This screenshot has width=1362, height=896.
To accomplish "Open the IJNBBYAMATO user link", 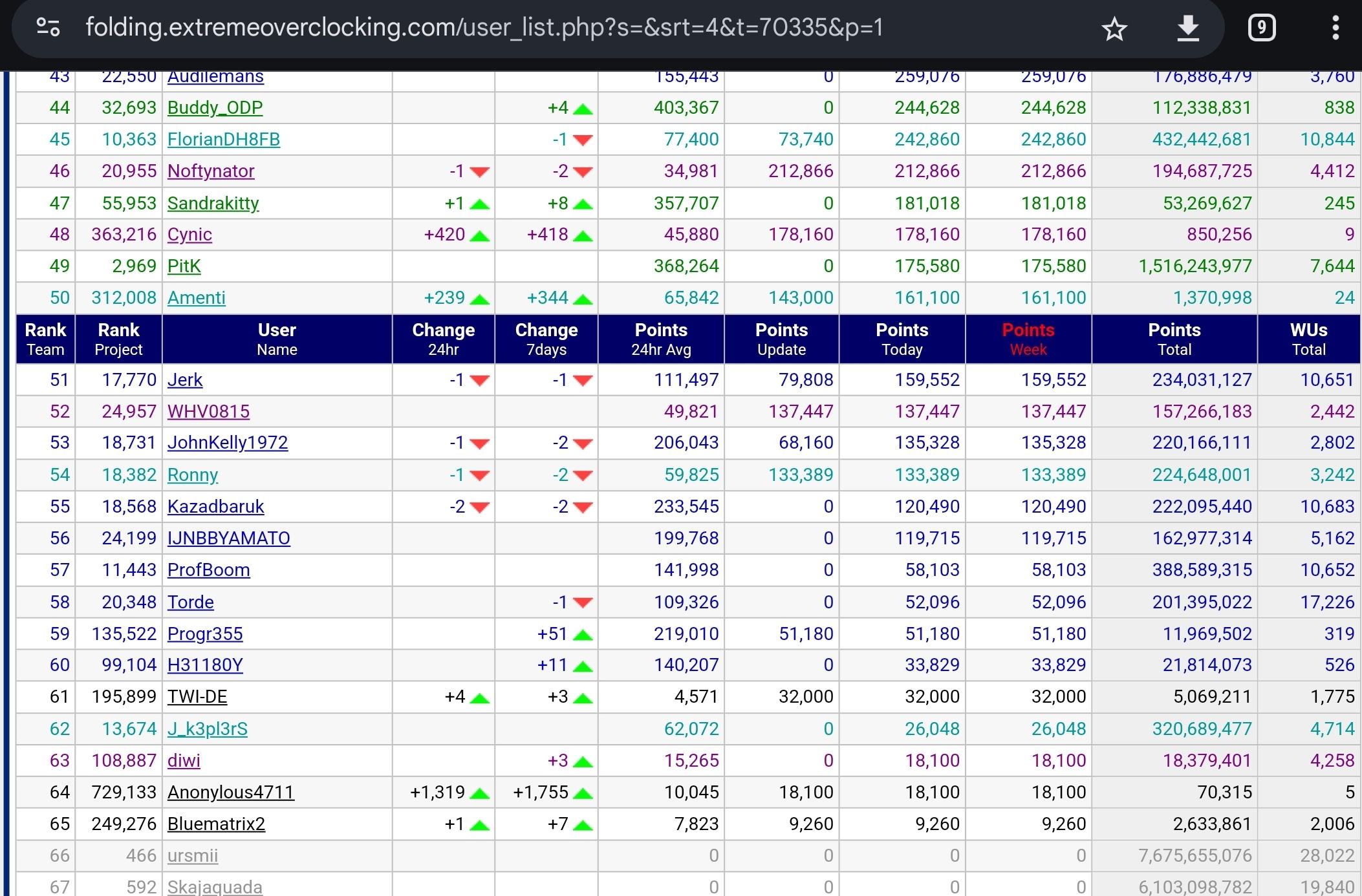I will 228,538.
